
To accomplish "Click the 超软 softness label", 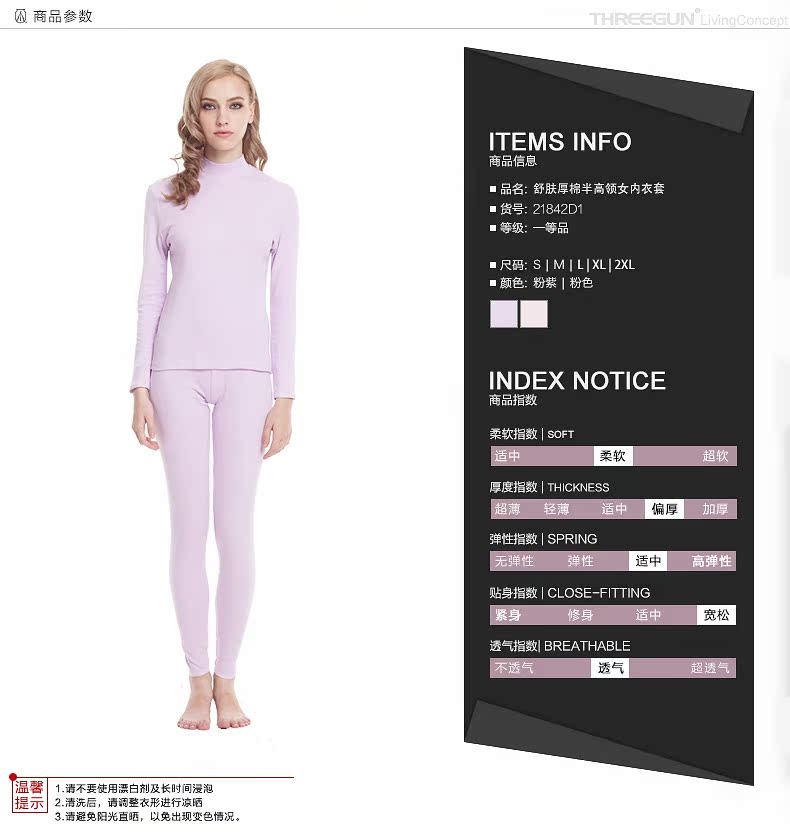I will (715, 456).
